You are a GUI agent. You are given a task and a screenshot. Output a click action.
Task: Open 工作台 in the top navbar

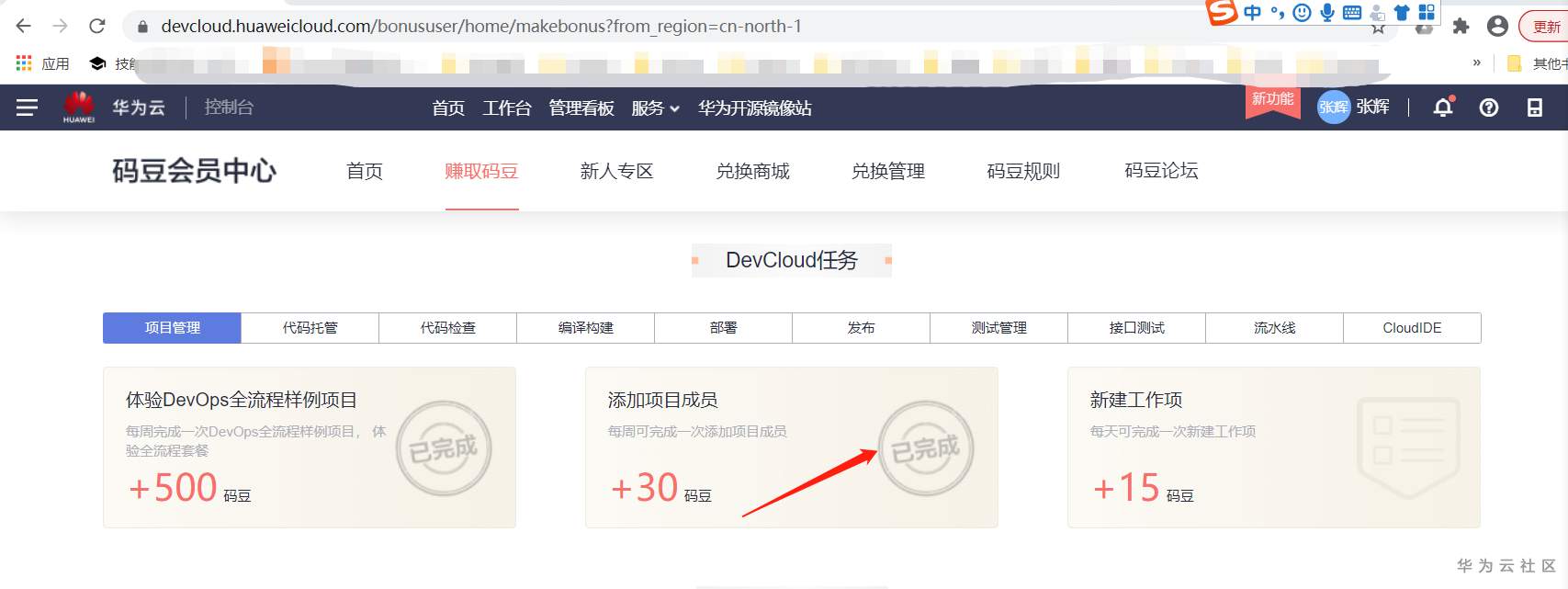(x=507, y=108)
